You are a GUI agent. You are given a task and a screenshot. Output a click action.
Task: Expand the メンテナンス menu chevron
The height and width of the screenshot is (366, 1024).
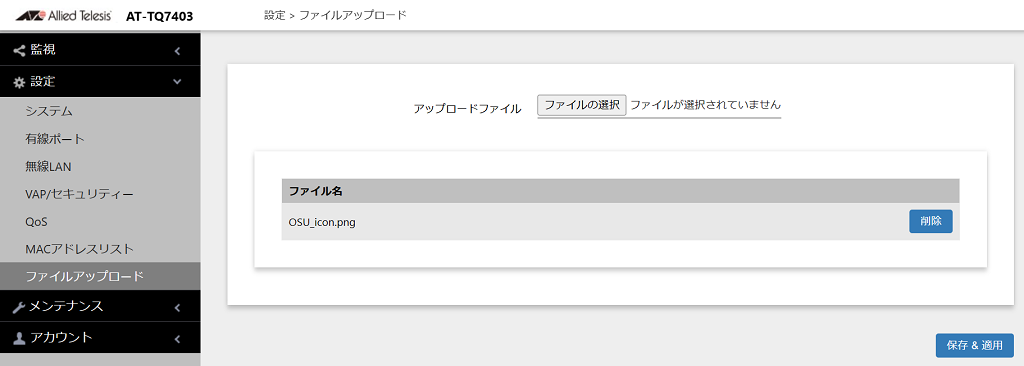click(x=177, y=307)
